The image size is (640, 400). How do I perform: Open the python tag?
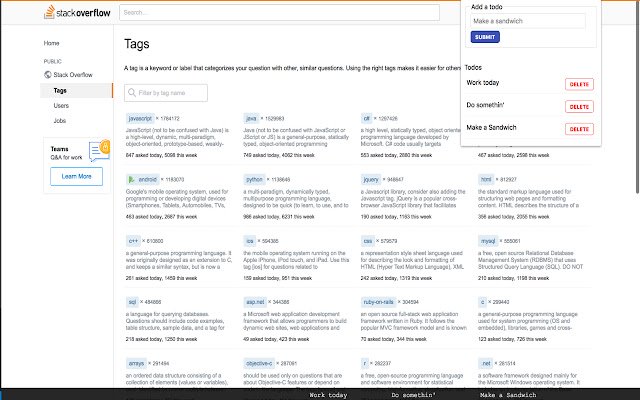(254, 180)
